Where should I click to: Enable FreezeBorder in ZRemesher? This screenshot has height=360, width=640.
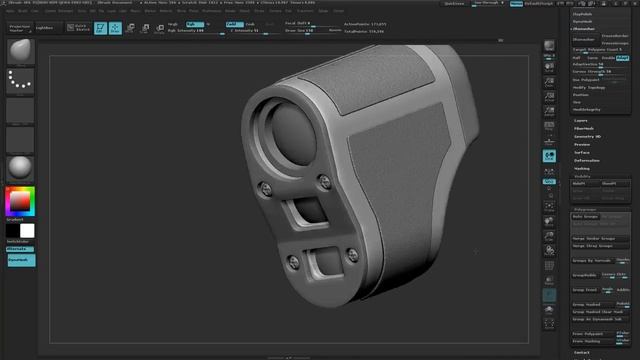615,36
